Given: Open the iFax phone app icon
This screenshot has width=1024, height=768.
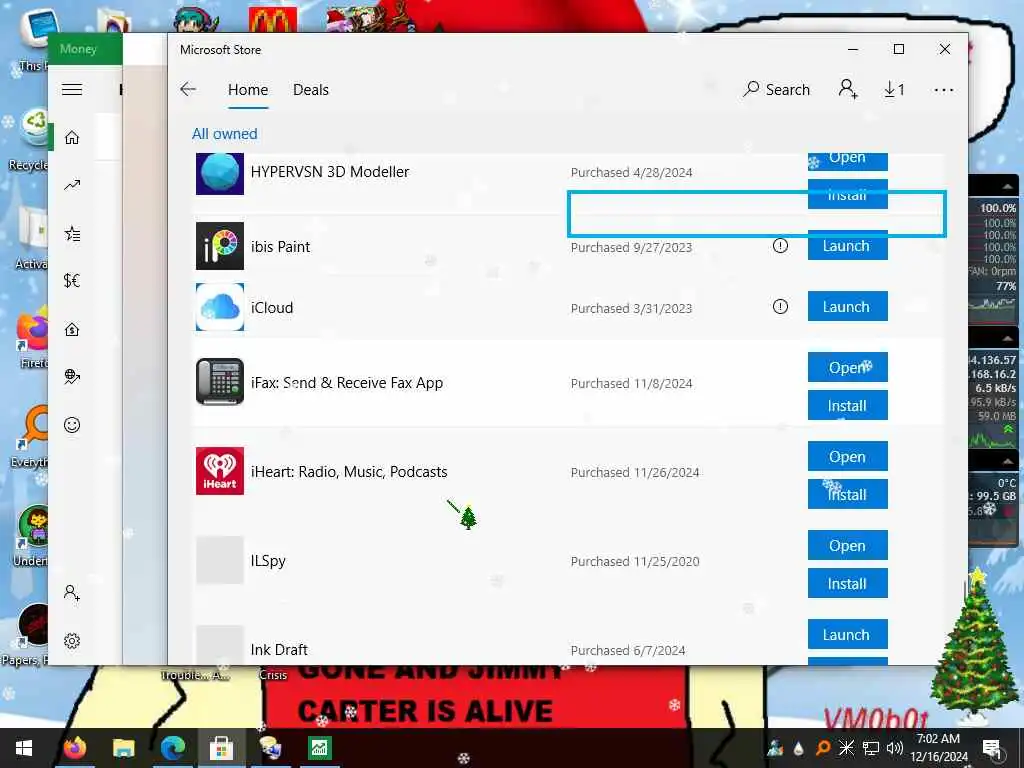Looking at the screenshot, I should click(x=220, y=382).
